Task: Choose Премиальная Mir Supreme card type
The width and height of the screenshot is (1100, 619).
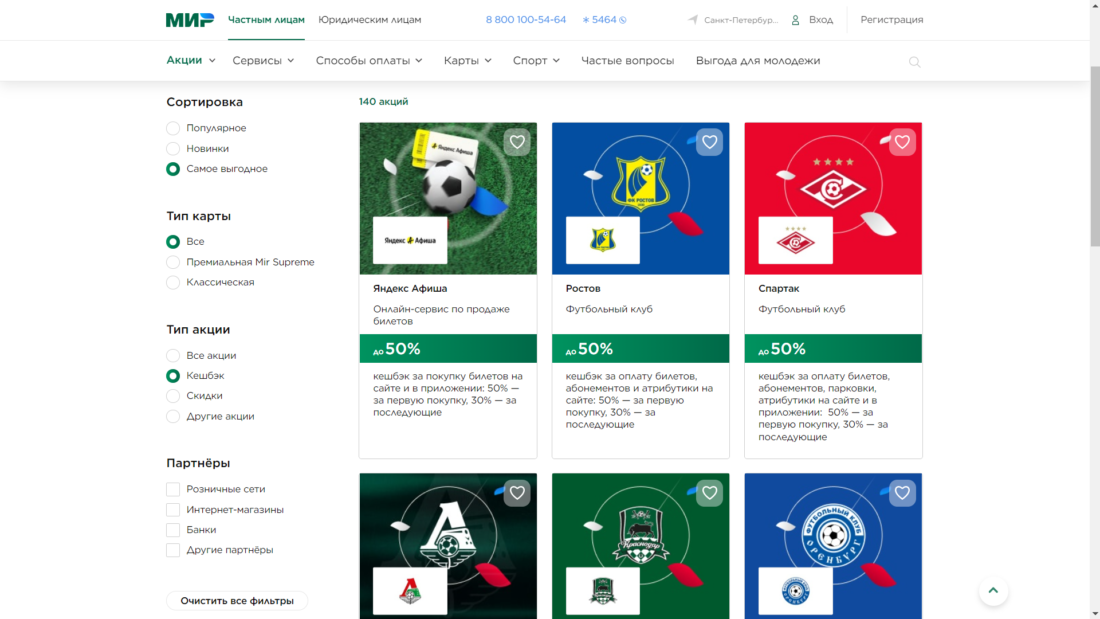Action: tap(173, 262)
